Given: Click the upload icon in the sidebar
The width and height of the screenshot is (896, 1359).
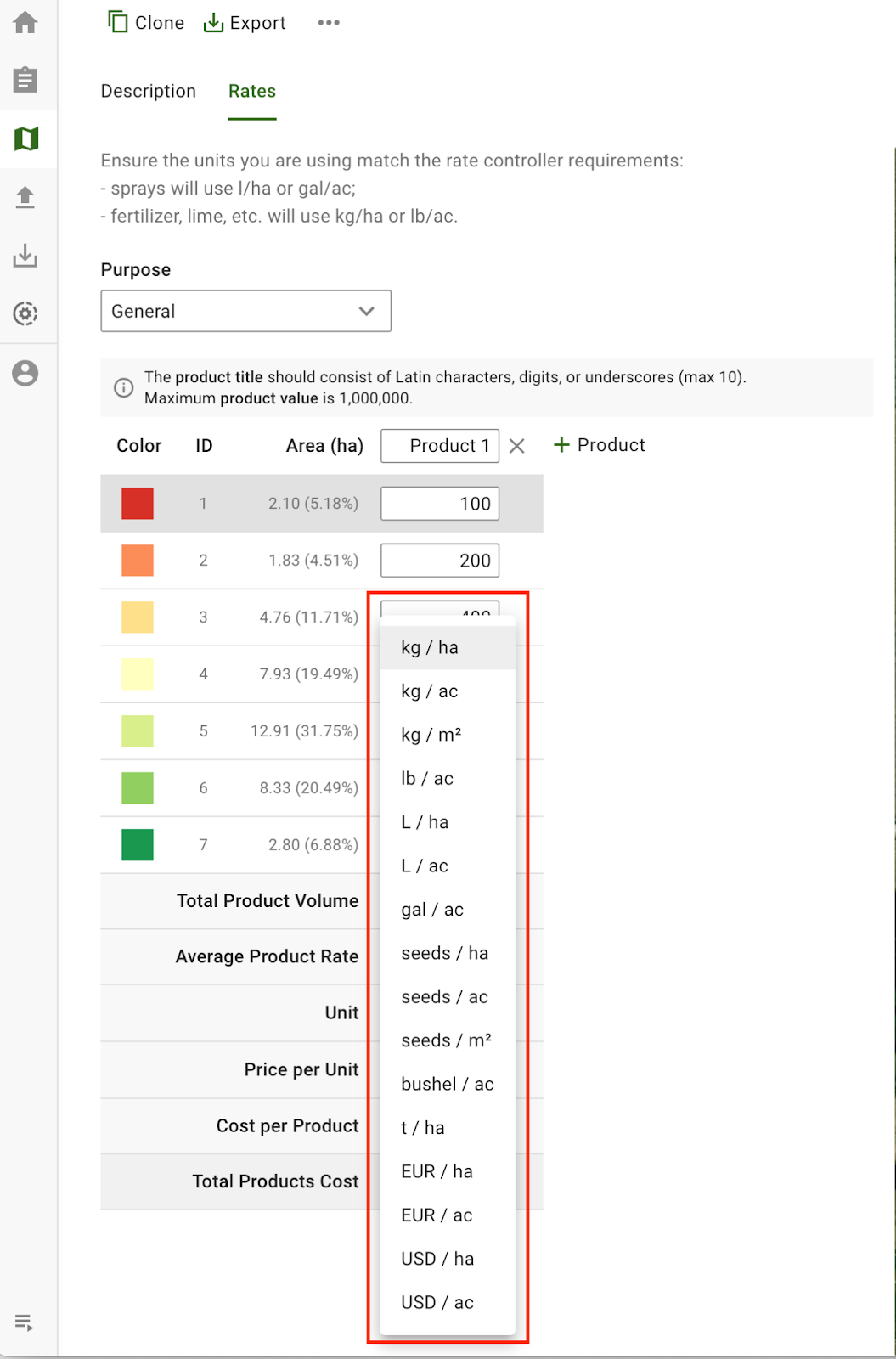Looking at the screenshot, I should pyautogui.click(x=25, y=197).
